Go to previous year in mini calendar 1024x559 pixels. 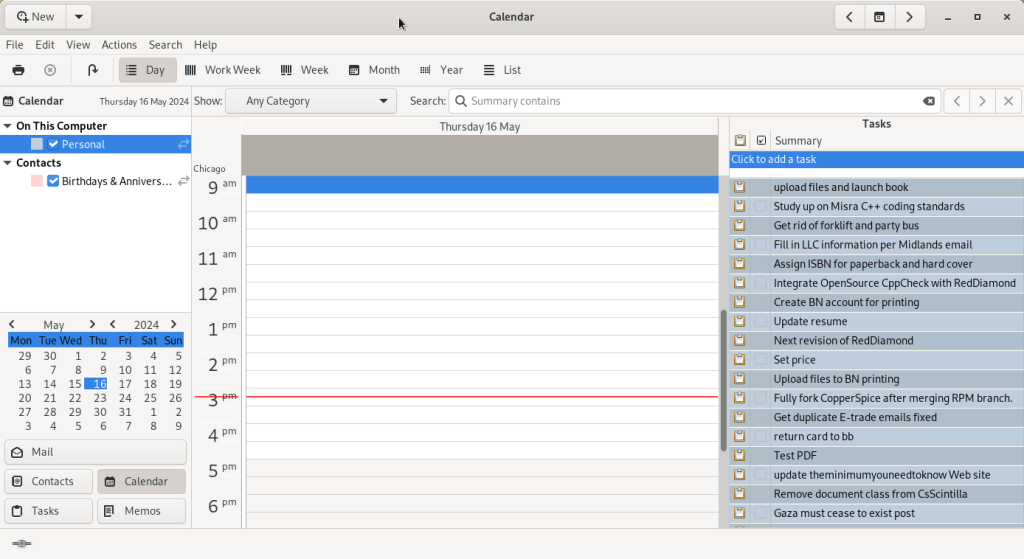[x=113, y=325]
